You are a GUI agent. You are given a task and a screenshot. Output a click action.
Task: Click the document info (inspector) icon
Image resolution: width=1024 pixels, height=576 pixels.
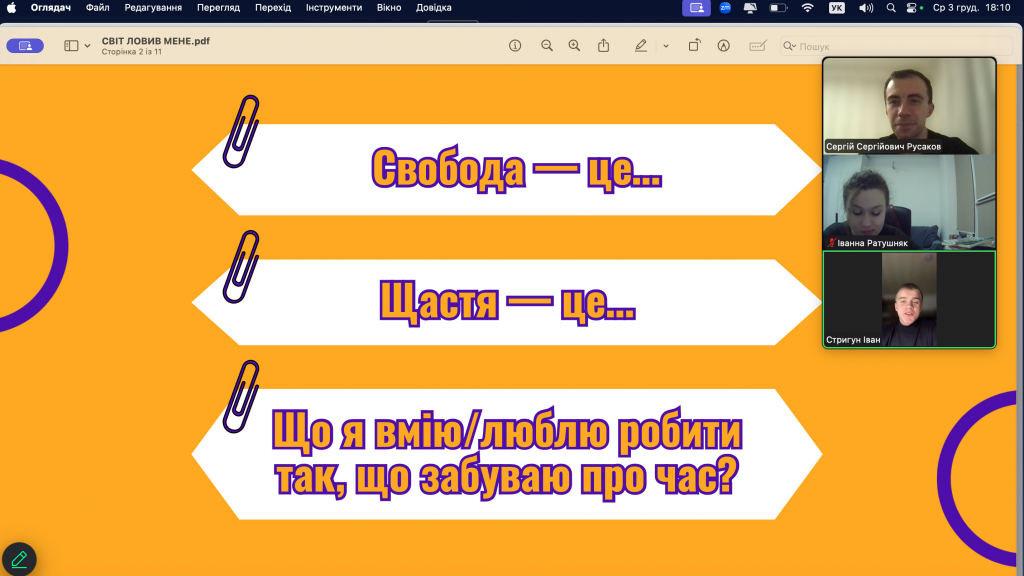515,46
